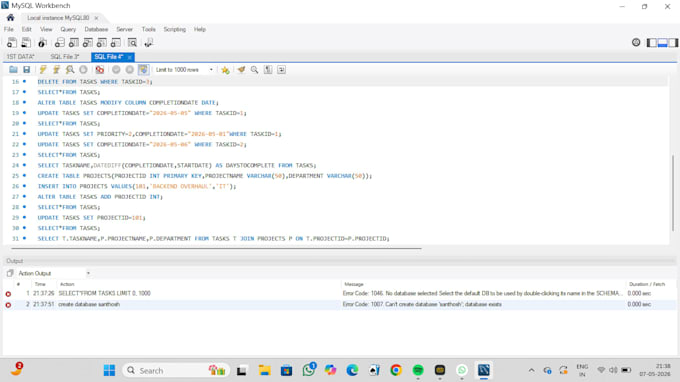Open the Scripting menu

[x=175, y=29]
